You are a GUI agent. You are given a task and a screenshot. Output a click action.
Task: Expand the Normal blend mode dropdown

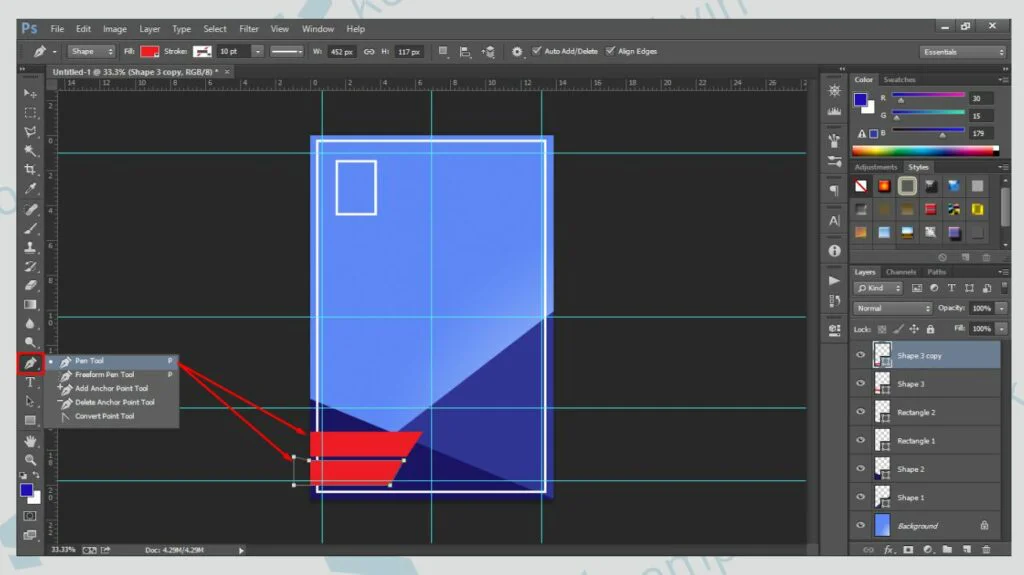tap(893, 308)
